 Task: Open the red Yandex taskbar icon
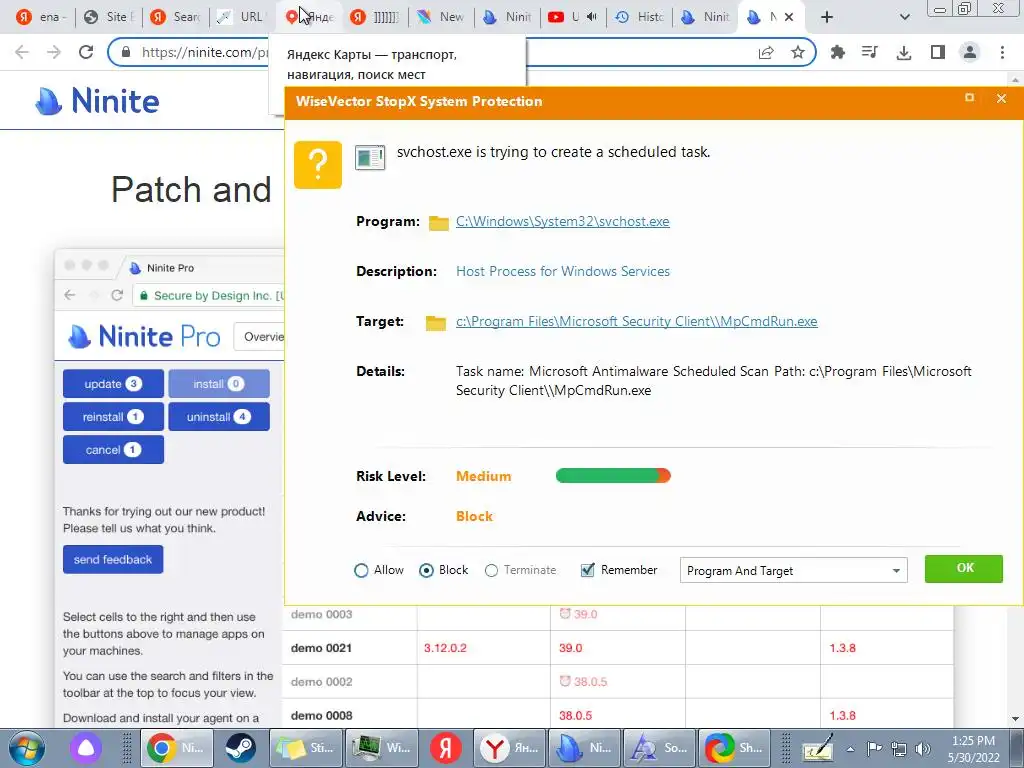click(445, 748)
